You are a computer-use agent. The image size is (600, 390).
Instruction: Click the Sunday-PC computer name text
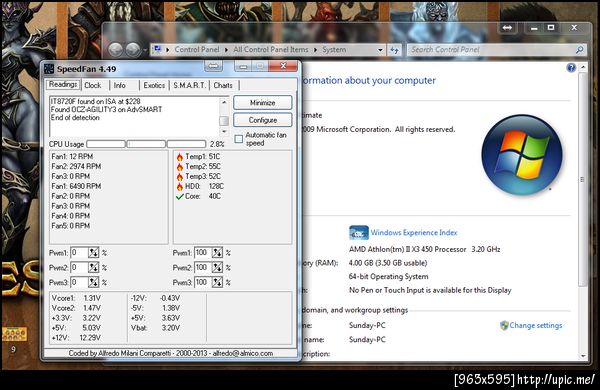[367, 325]
